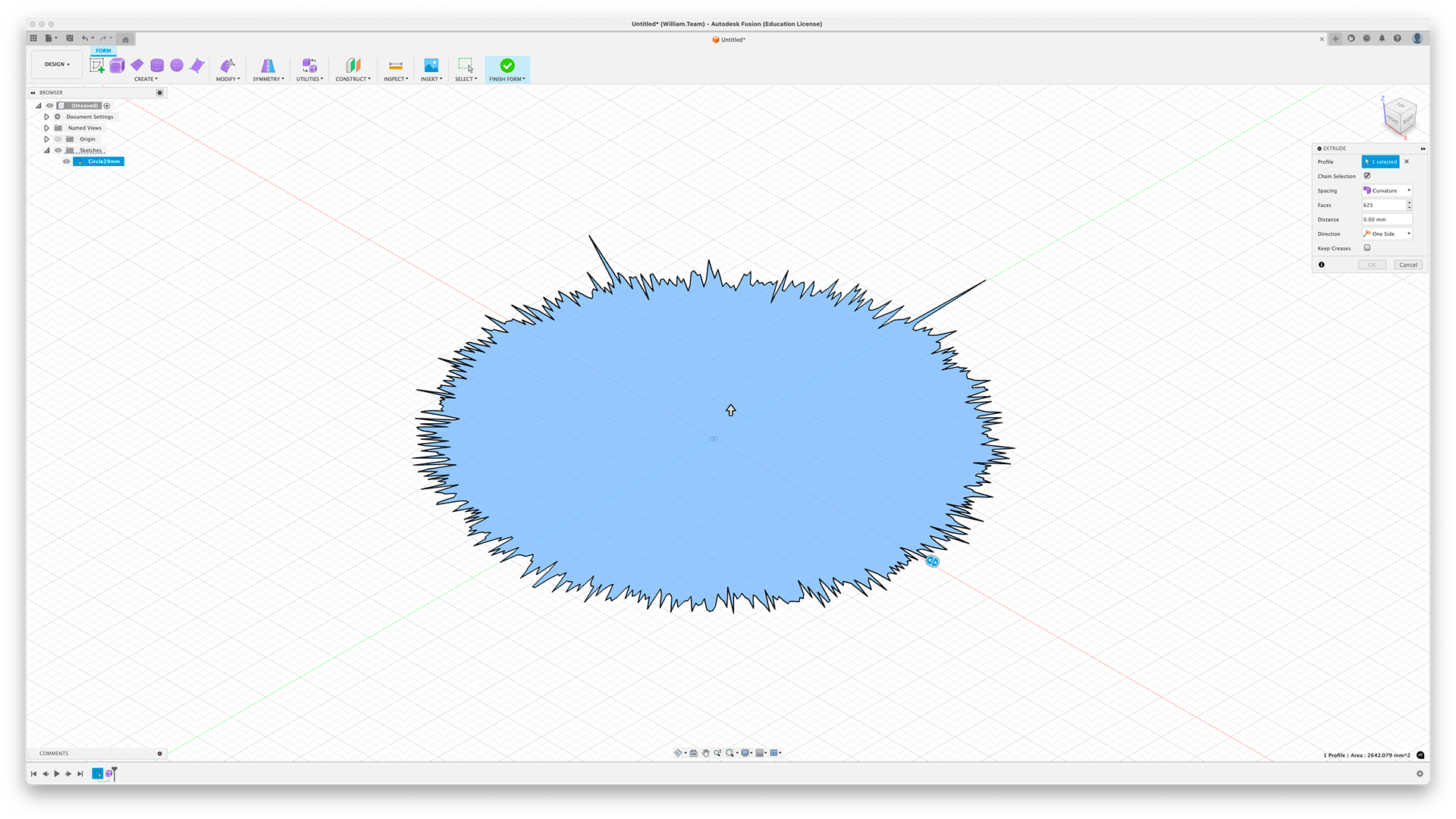Click the Look At camera icon
The height and width of the screenshot is (819, 1456).
pos(693,753)
